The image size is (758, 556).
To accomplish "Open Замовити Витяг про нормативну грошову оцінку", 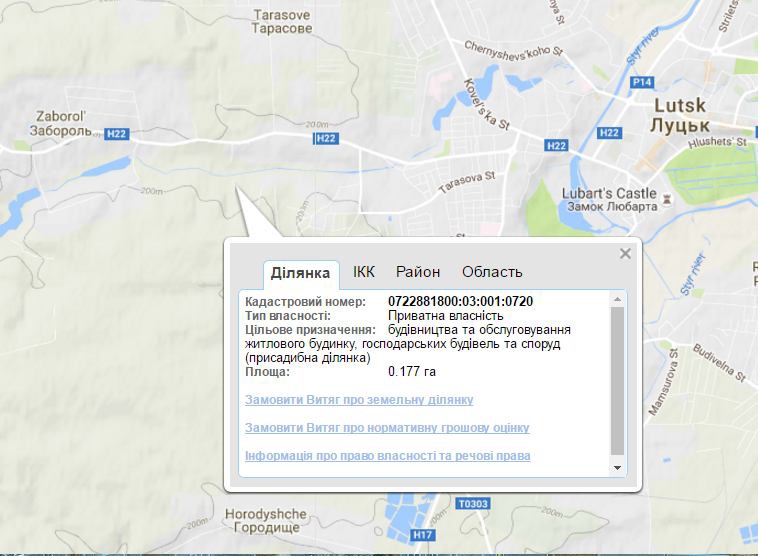I will pyautogui.click(x=387, y=428).
